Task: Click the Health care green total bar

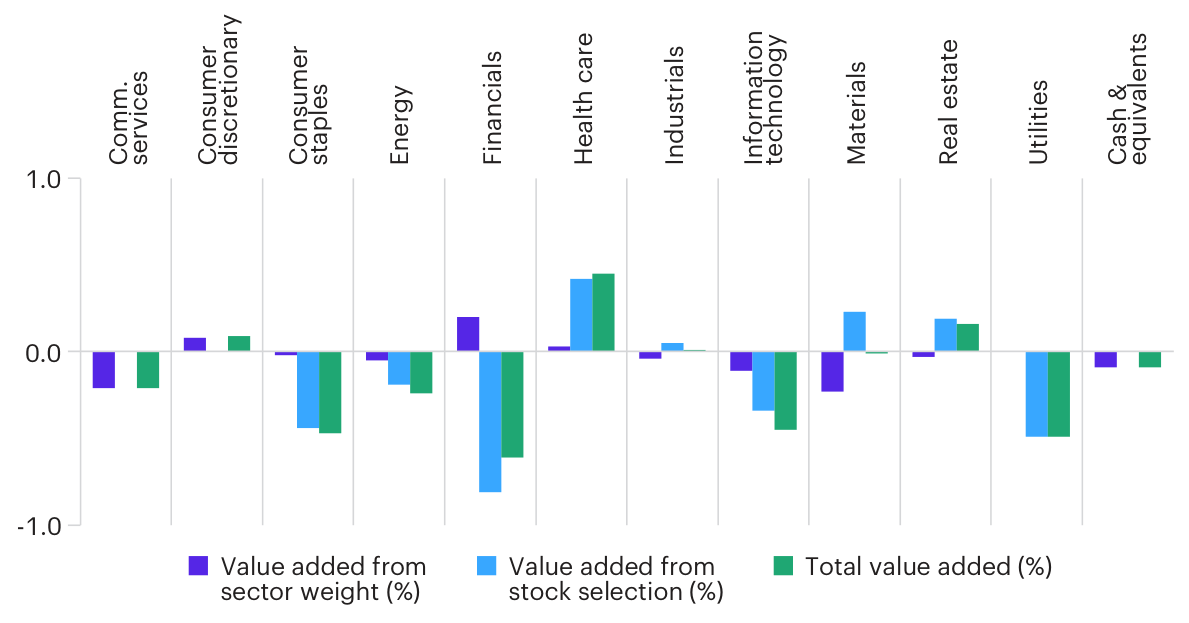Action: click(x=603, y=312)
